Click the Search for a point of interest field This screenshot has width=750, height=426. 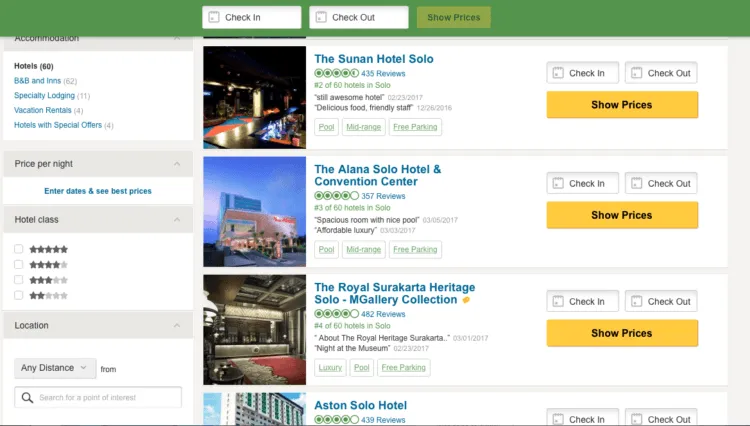(x=98, y=397)
